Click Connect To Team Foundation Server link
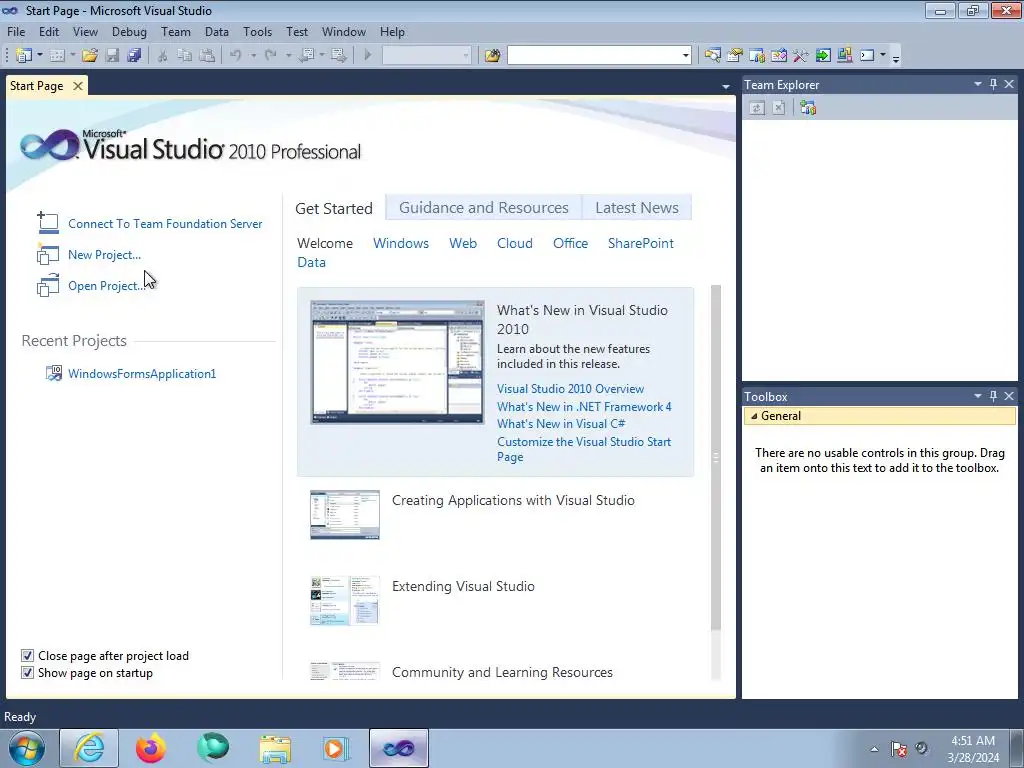Screen dimensions: 1024x768 pyautogui.click(x=165, y=223)
